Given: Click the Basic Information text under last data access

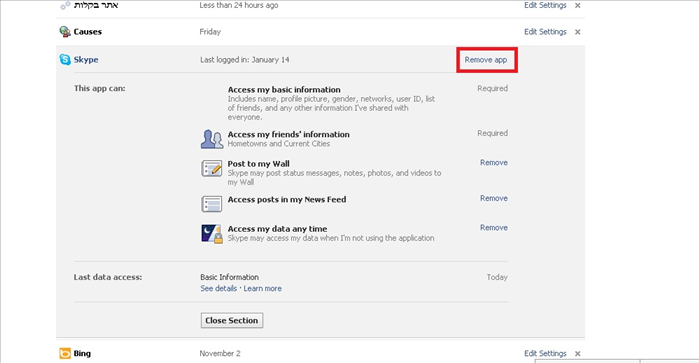Looking at the screenshot, I should tap(230, 277).
